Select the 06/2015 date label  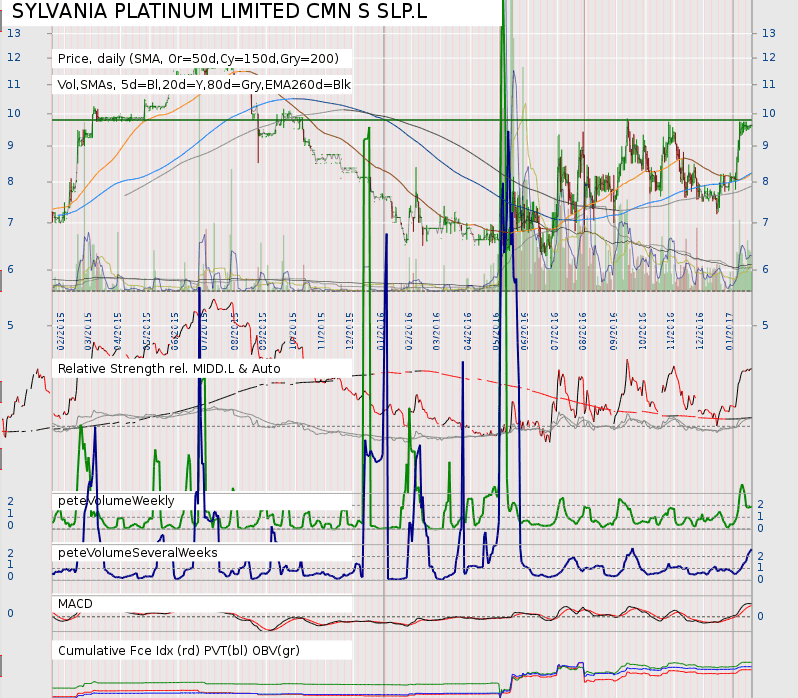175,331
